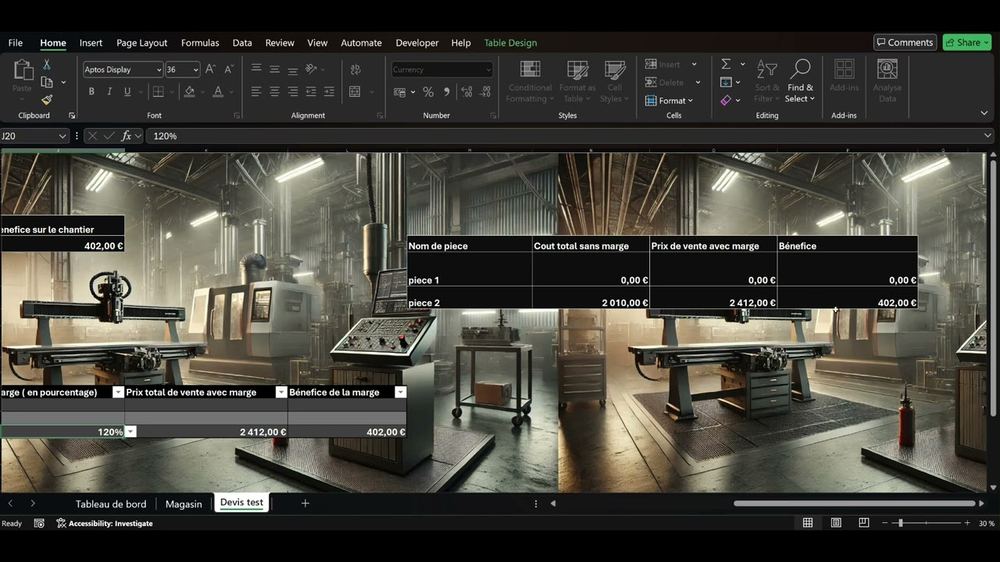Open the font size 36 dropdown
Screen dimensions: 1000x562
click(x=196, y=70)
